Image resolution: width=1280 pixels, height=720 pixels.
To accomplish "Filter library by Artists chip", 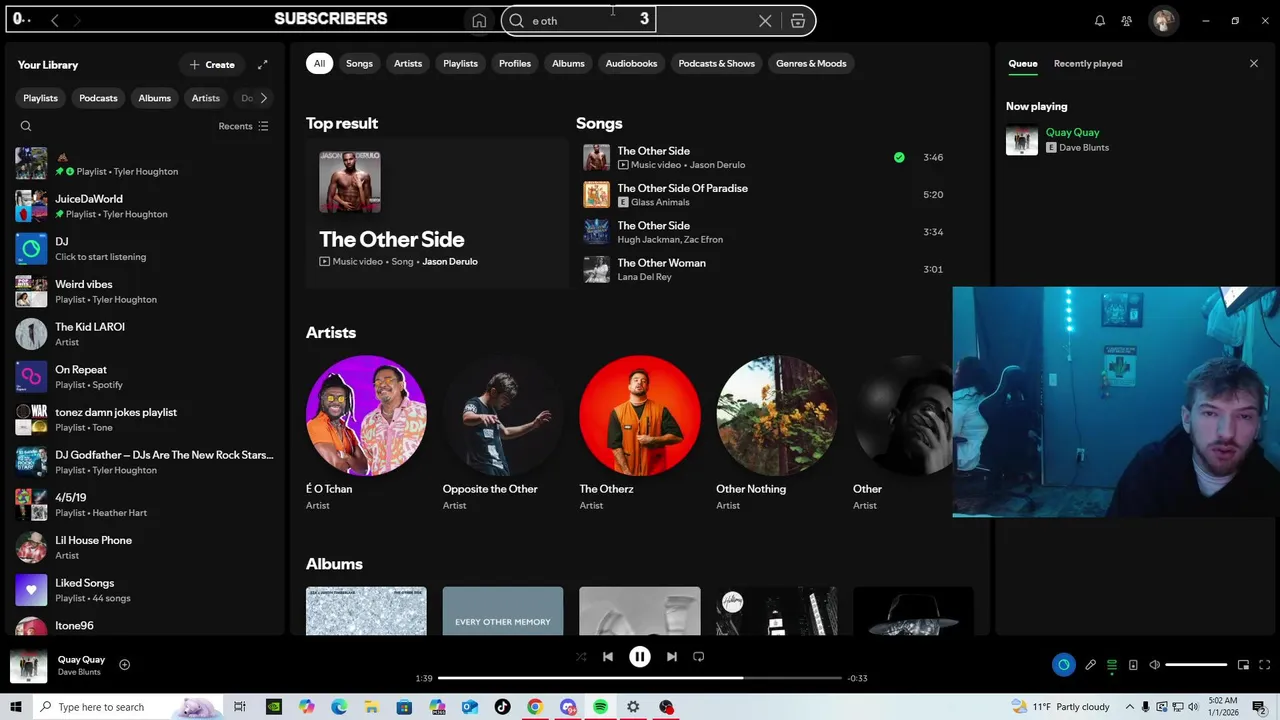I will pos(205,98).
